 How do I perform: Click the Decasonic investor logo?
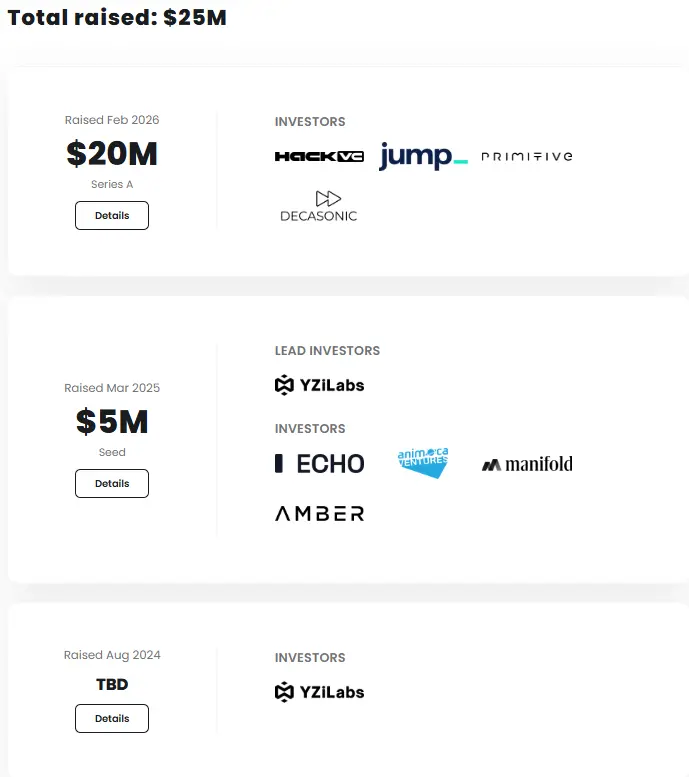(319, 206)
